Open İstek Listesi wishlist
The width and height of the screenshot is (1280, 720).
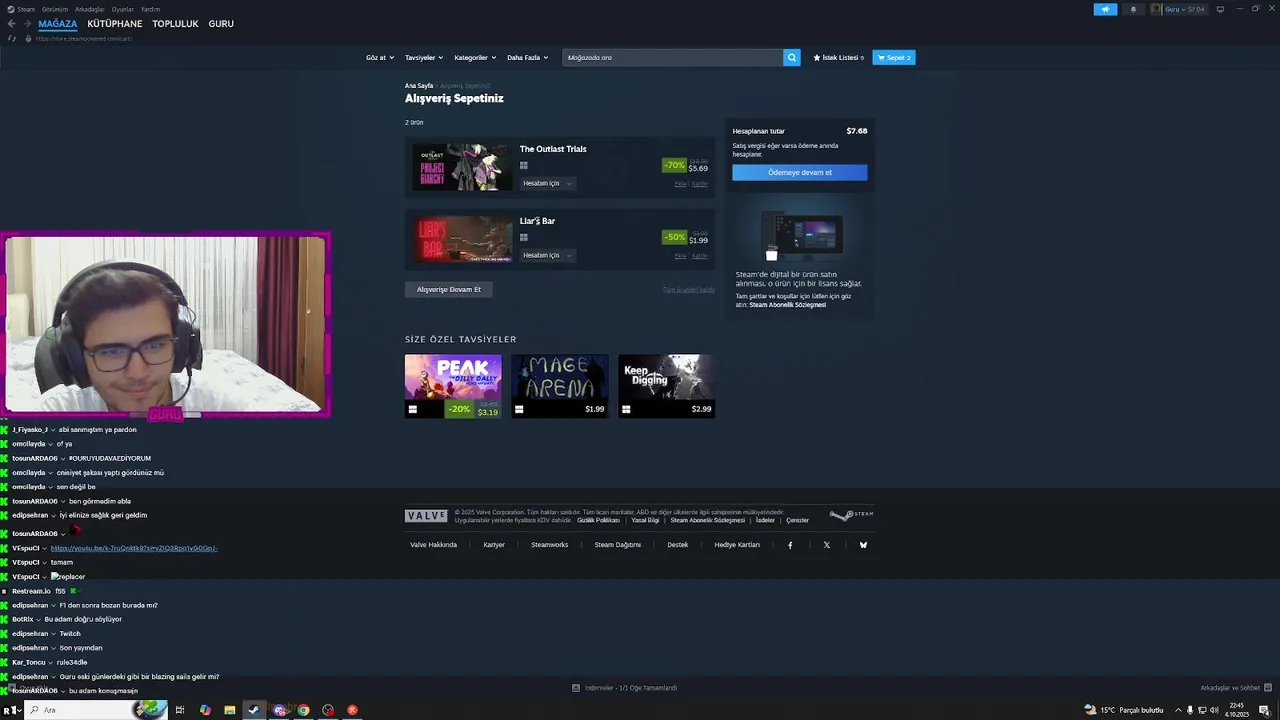(839, 57)
